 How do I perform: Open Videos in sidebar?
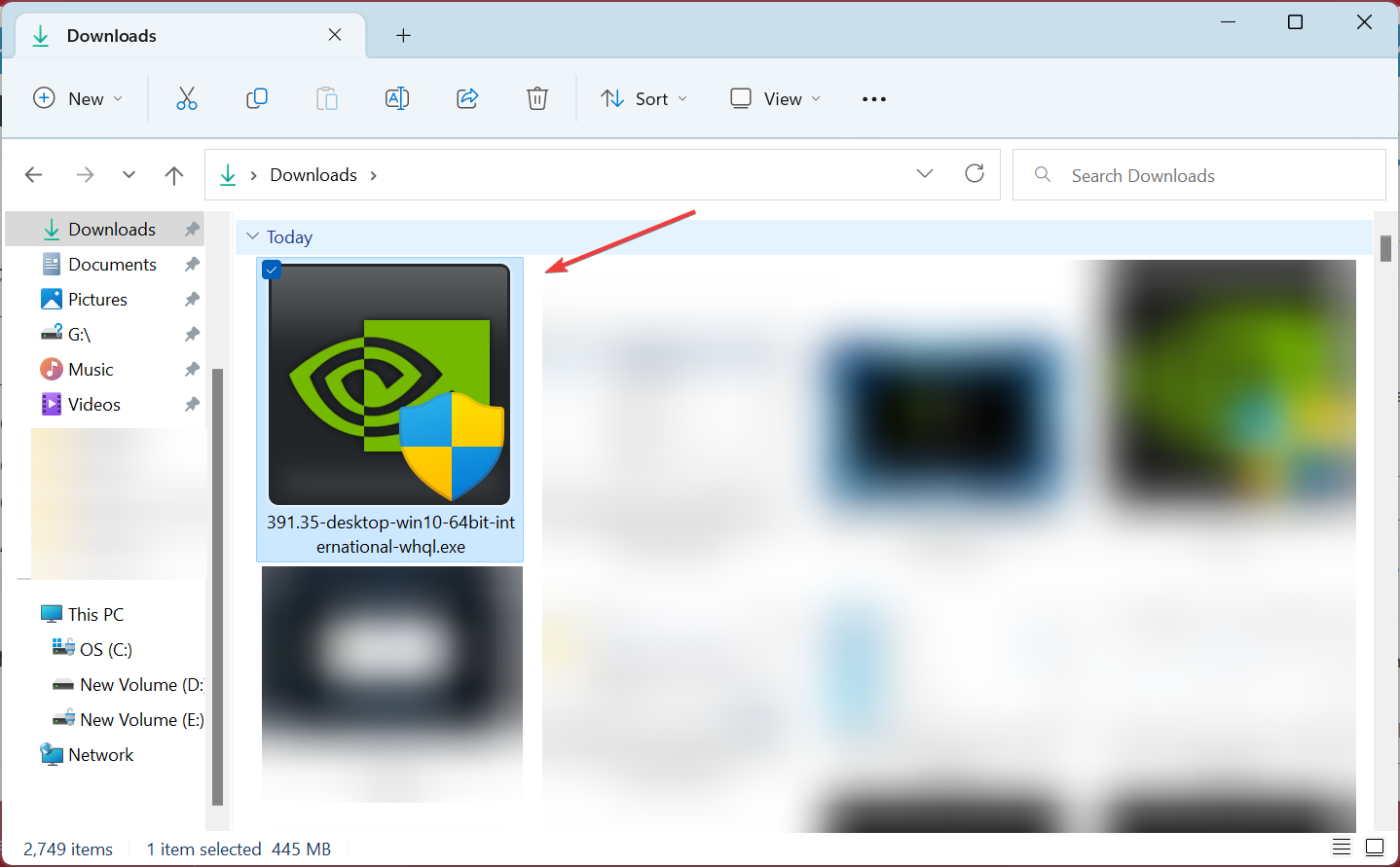94,405
